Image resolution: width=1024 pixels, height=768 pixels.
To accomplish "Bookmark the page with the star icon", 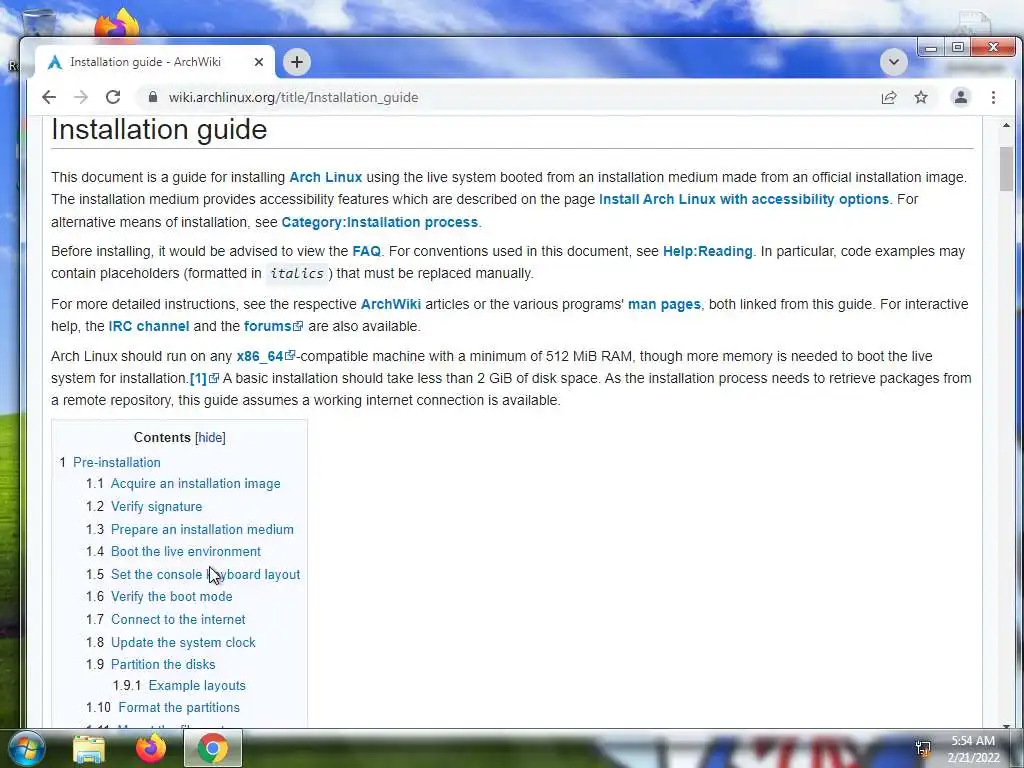I will [921, 97].
